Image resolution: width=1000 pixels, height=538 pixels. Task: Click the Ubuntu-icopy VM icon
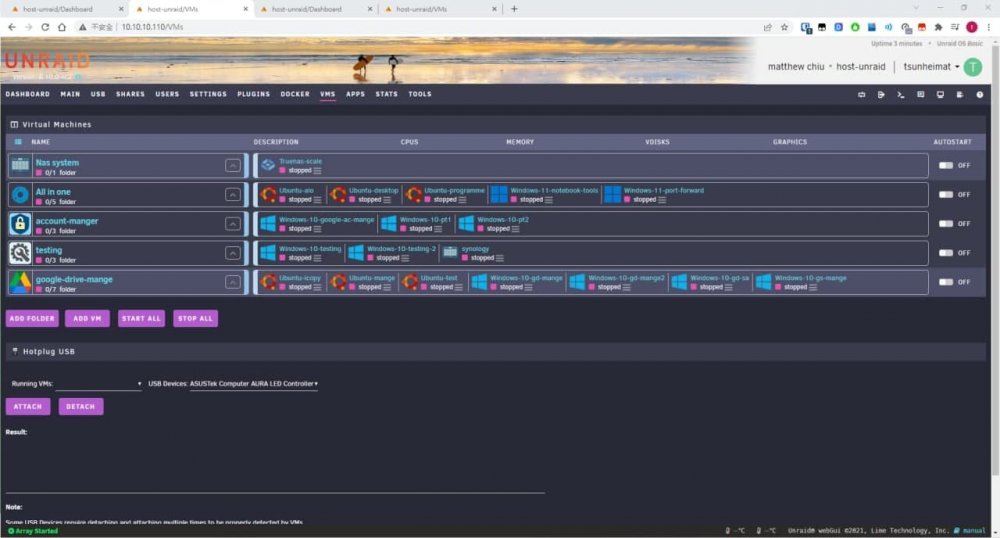[x=268, y=282]
